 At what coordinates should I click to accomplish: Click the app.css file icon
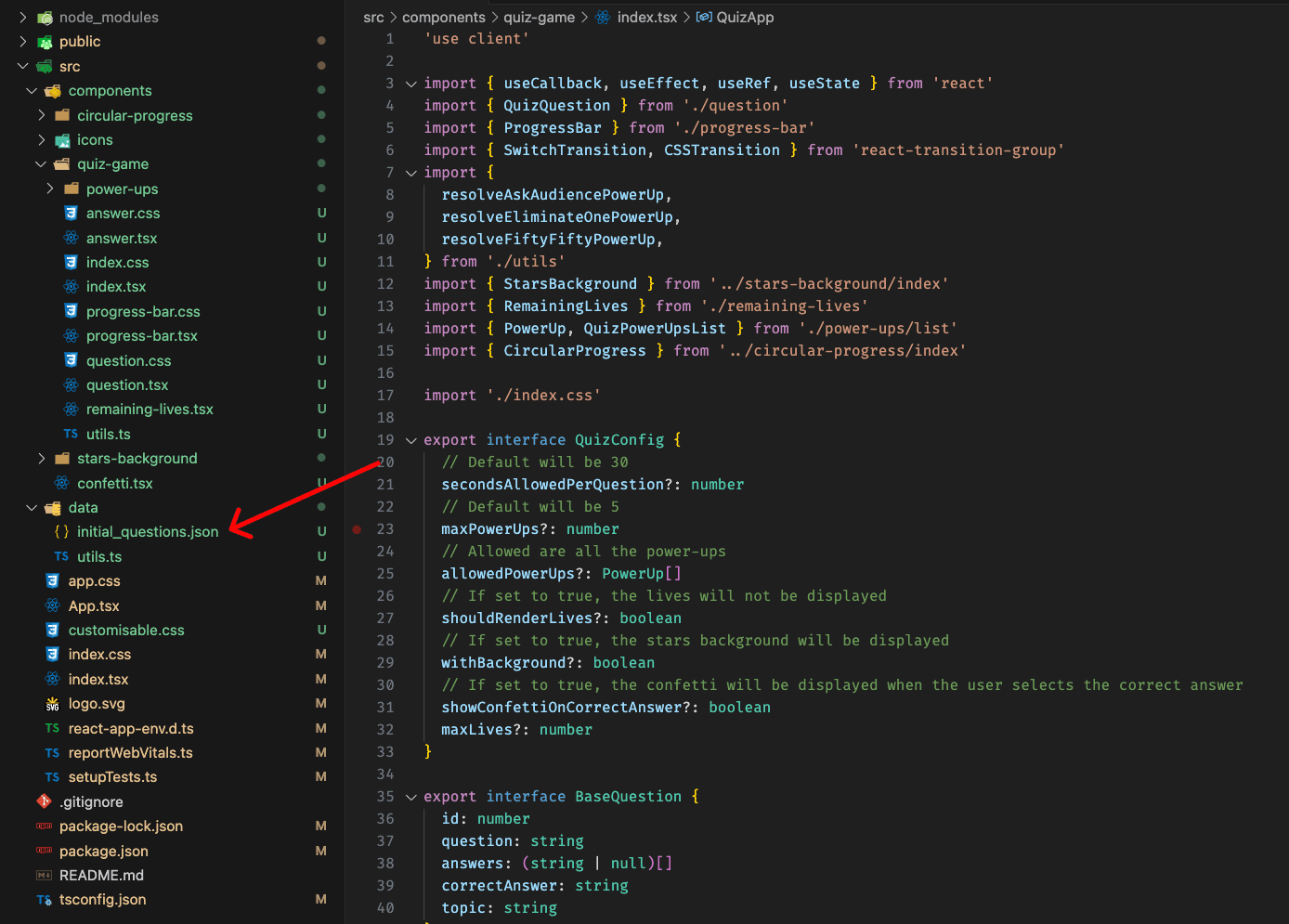[53, 580]
